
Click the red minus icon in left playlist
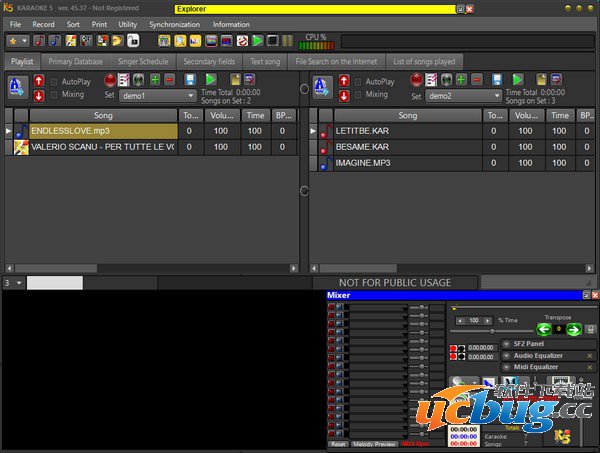click(x=170, y=80)
